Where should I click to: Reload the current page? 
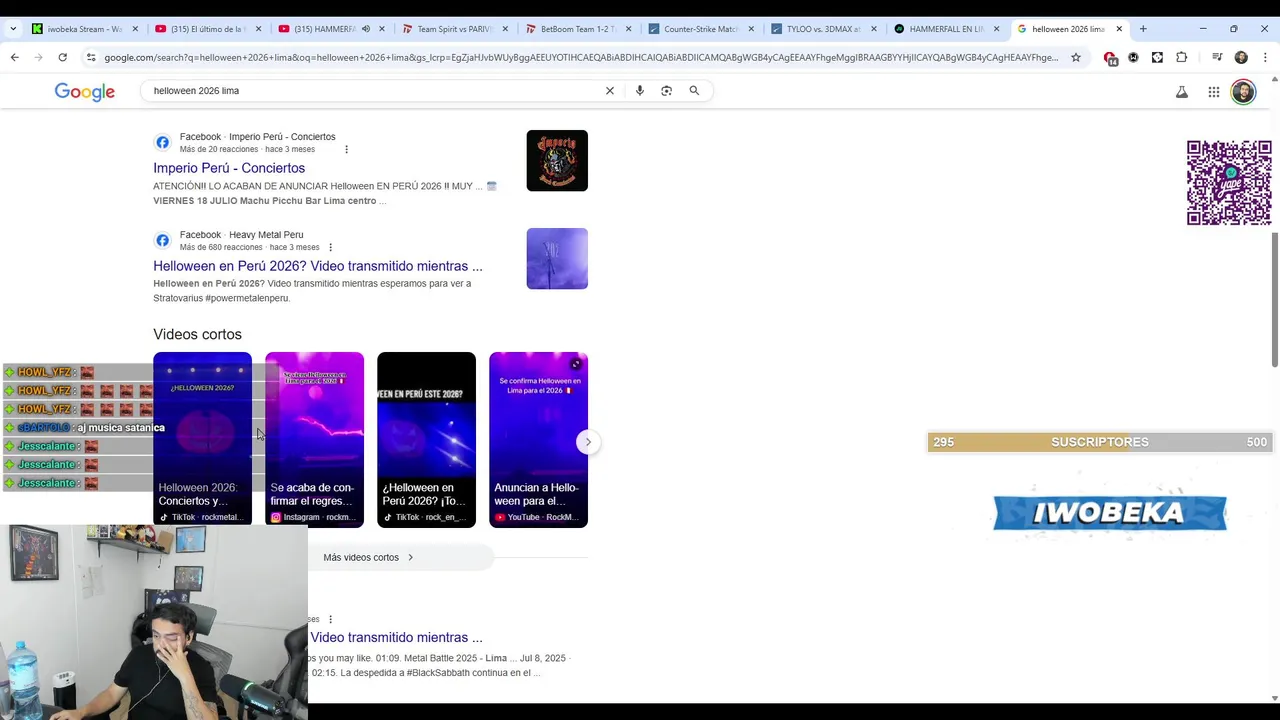(x=62, y=57)
